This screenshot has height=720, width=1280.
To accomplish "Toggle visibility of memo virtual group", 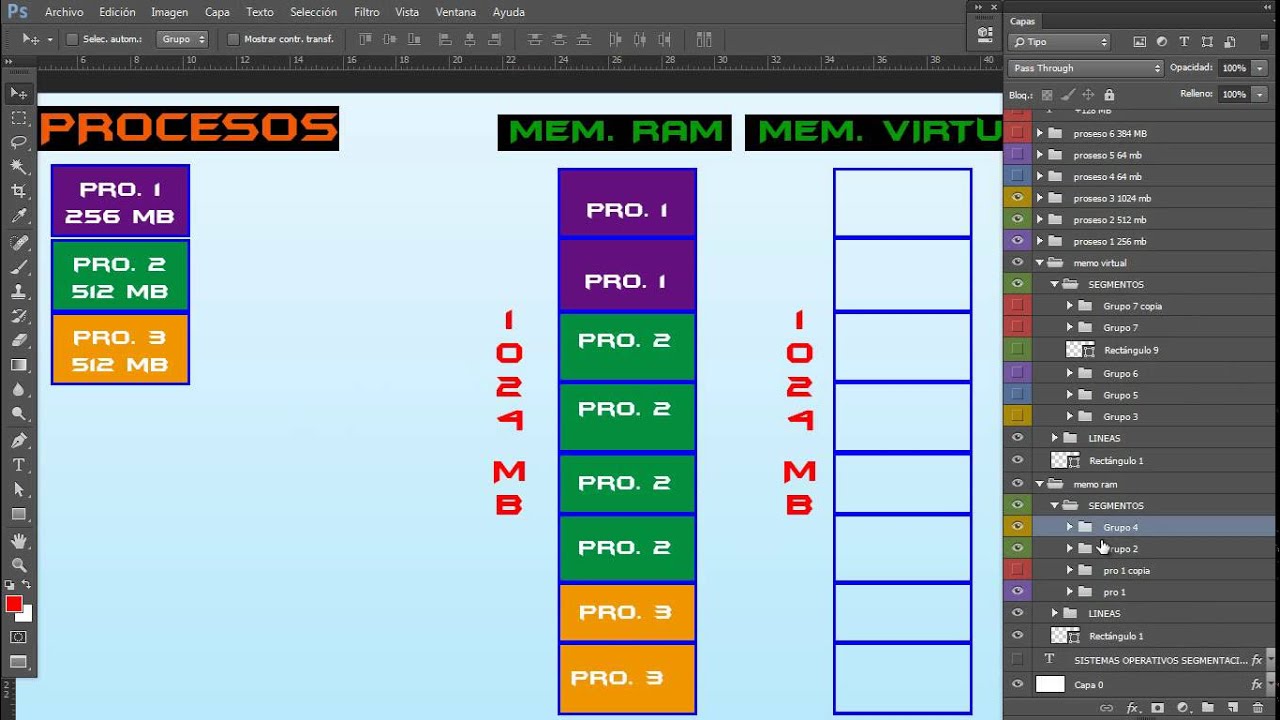I will point(1017,263).
